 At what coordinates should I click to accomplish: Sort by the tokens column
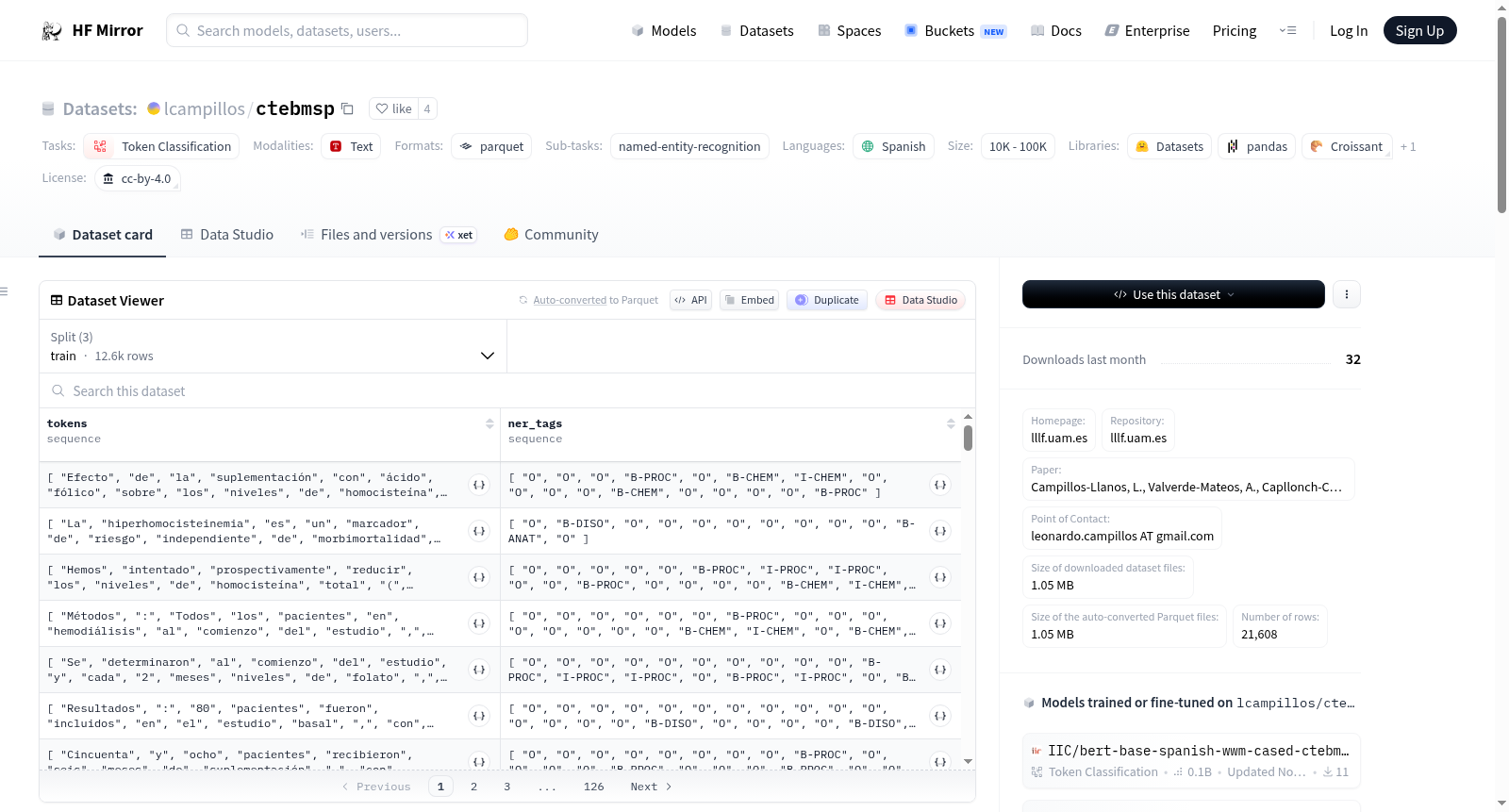(489, 424)
